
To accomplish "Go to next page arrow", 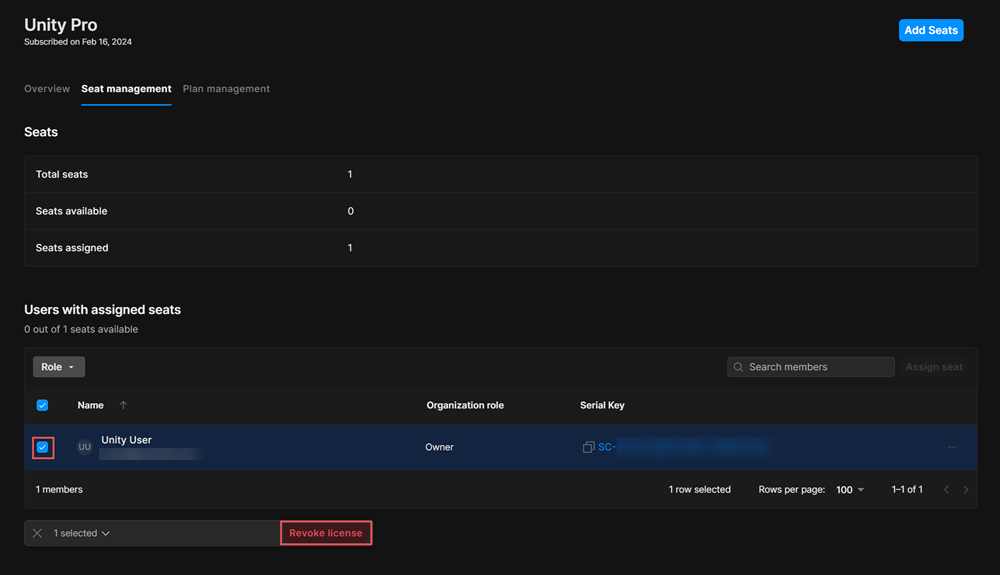I will (966, 490).
